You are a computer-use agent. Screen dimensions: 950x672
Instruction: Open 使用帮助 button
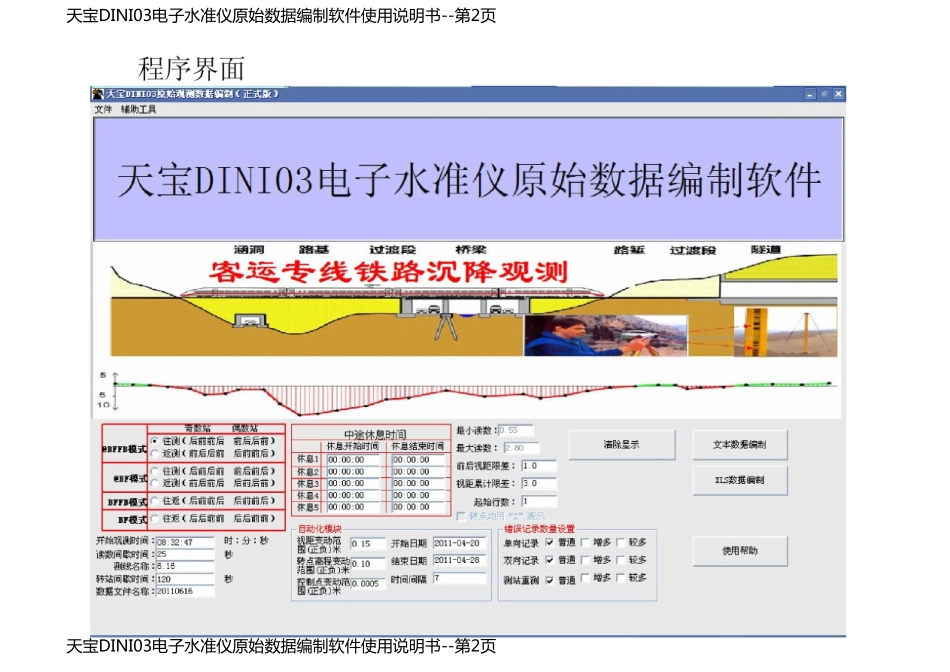coord(740,551)
